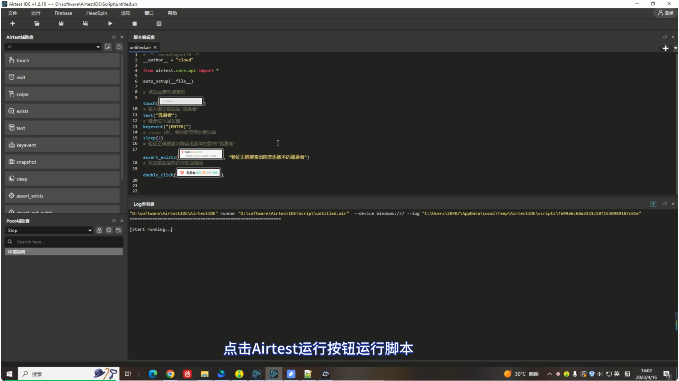Open Google Chrome from the taskbar

click(170, 374)
